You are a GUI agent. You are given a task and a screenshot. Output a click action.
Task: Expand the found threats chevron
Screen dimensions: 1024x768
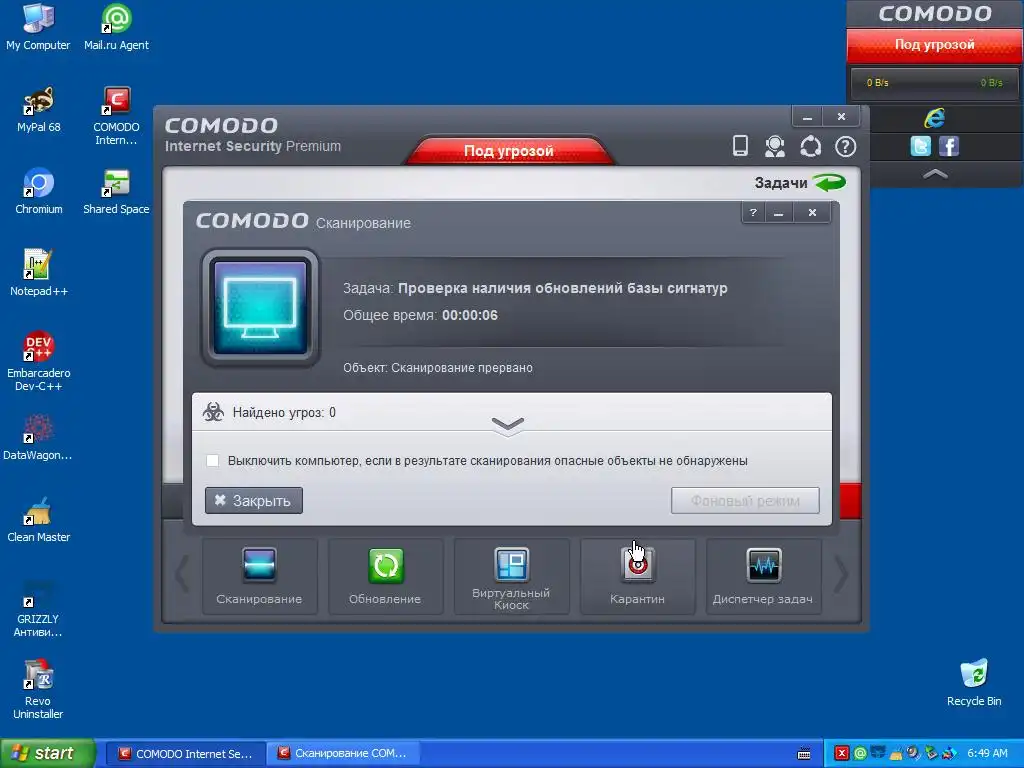pyautogui.click(x=507, y=424)
